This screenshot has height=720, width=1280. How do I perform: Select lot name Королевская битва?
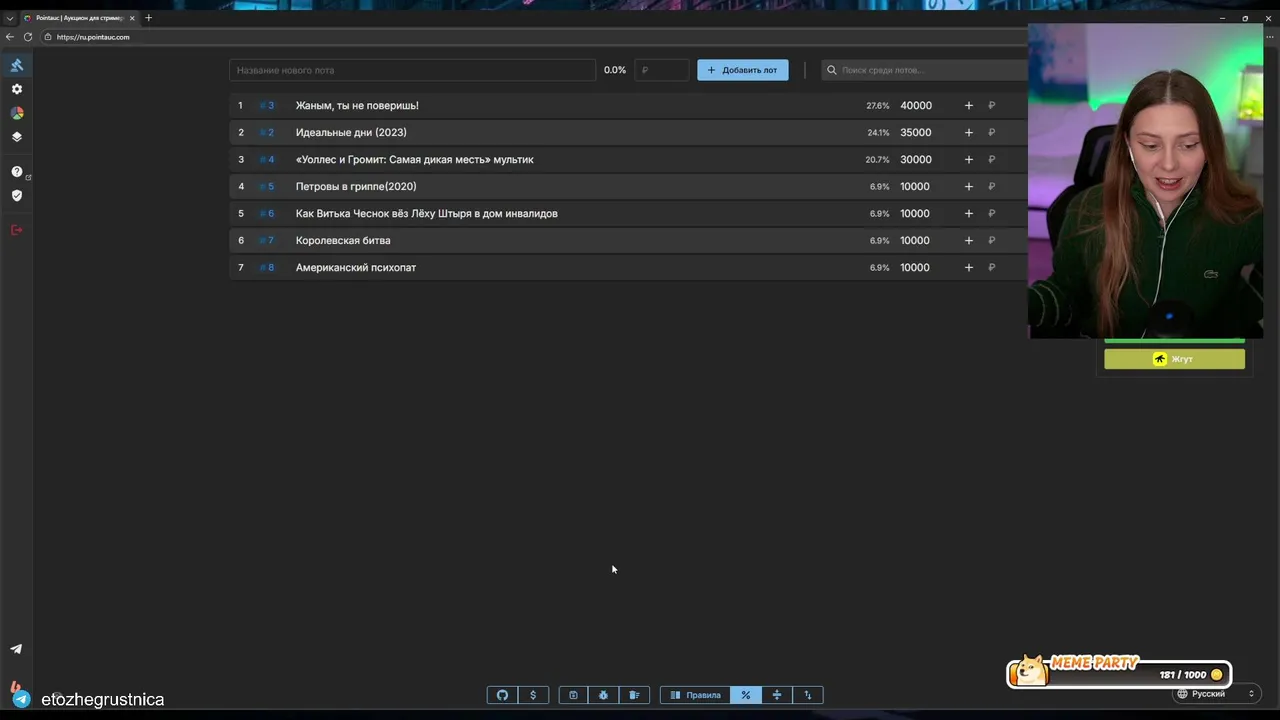pos(343,240)
